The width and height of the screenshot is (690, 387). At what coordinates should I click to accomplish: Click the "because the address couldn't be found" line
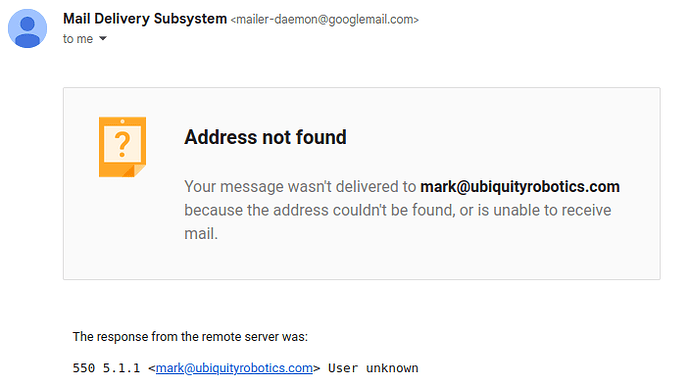click(319, 210)
